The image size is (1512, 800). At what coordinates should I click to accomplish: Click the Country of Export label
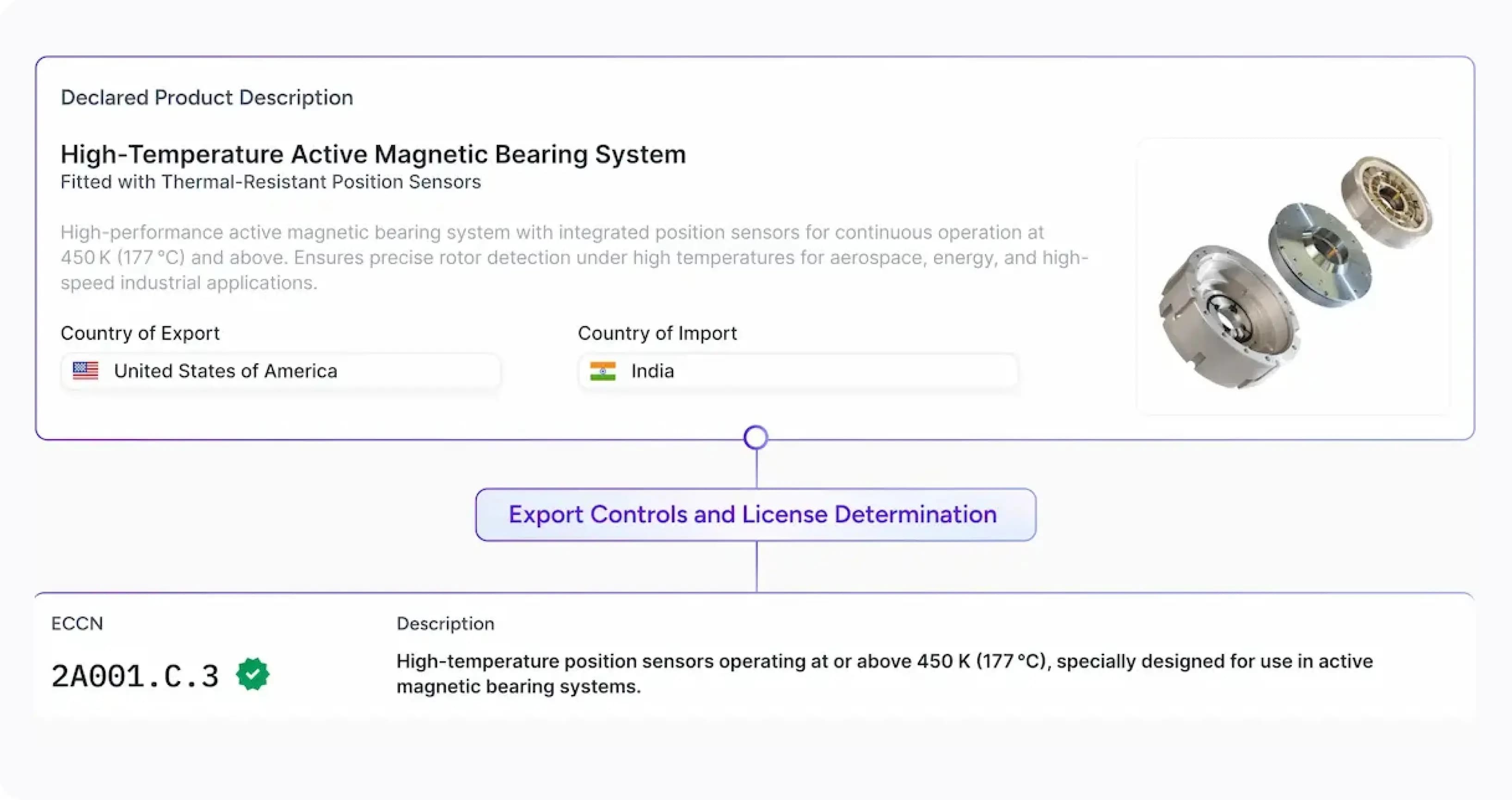point(140,333)
